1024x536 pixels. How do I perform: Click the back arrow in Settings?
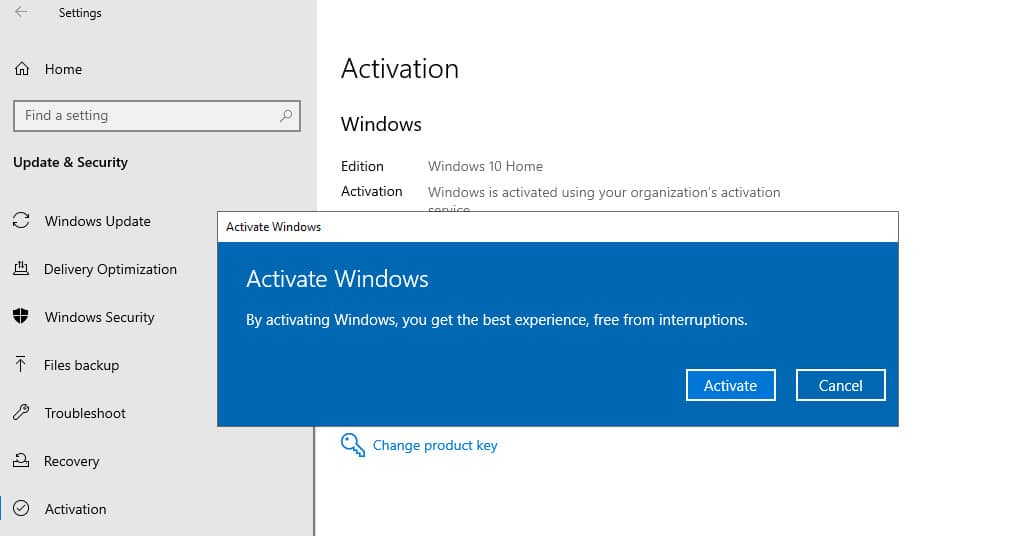pos(22,12)
